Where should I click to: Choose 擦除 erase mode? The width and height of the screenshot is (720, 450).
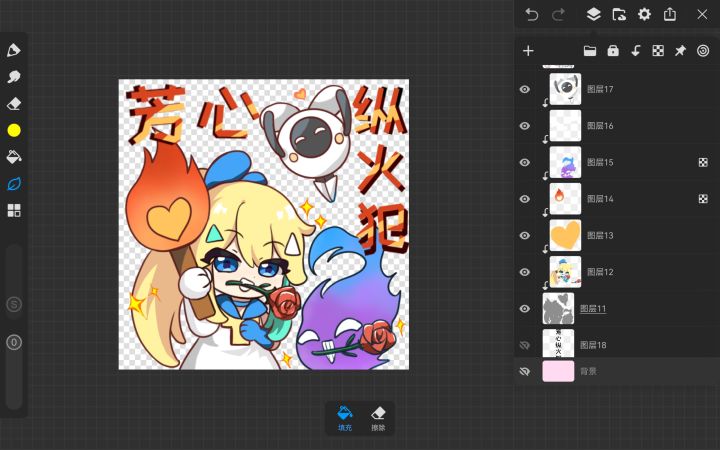tap(378, 418)
